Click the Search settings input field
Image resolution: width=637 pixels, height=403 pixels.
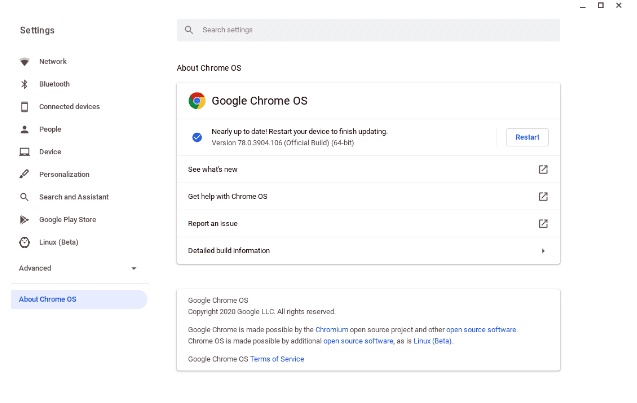point(368,30)
